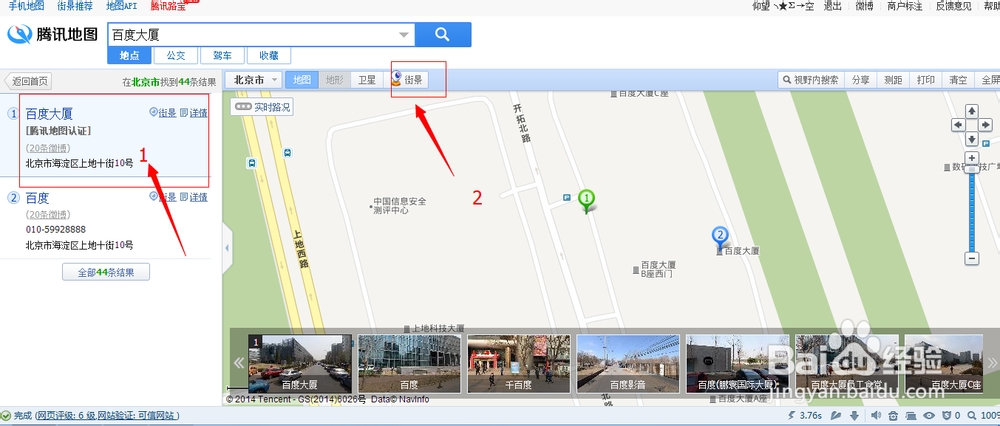The height and width of the screenshot is (426, 1000).
Task: Click 腾讯地图 logo
Action: (53, 34)
